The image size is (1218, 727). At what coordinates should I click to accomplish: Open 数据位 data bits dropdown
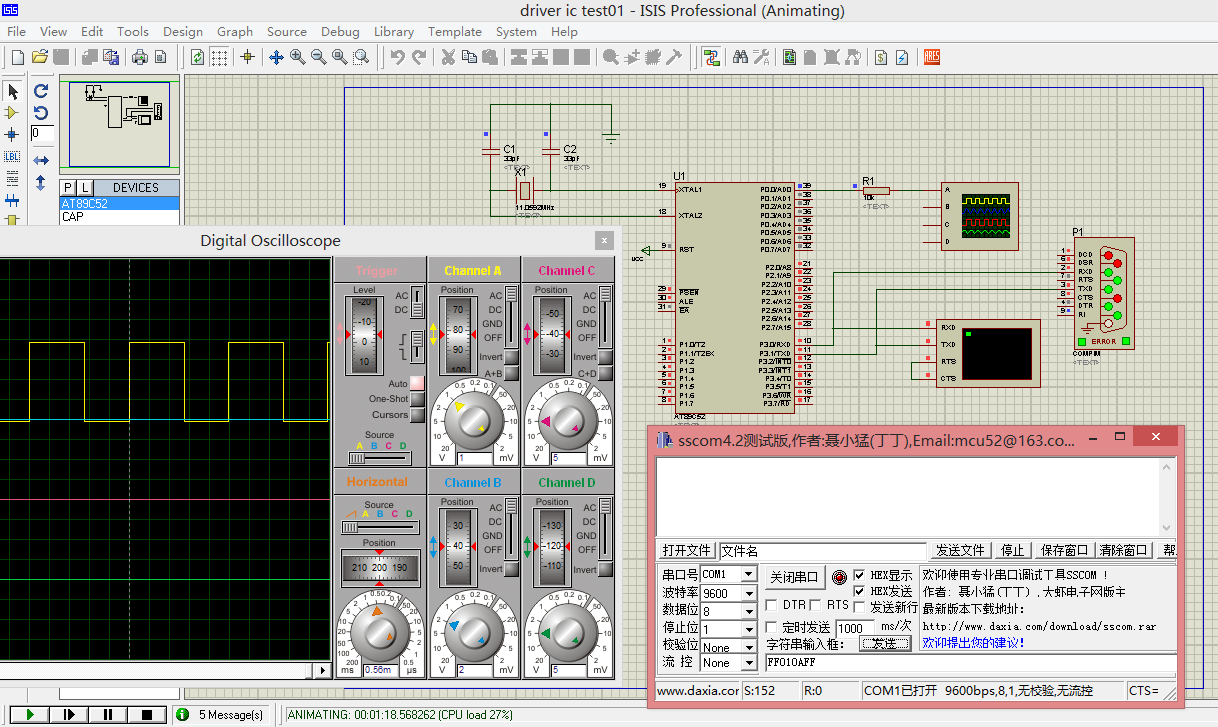point(748,611)
